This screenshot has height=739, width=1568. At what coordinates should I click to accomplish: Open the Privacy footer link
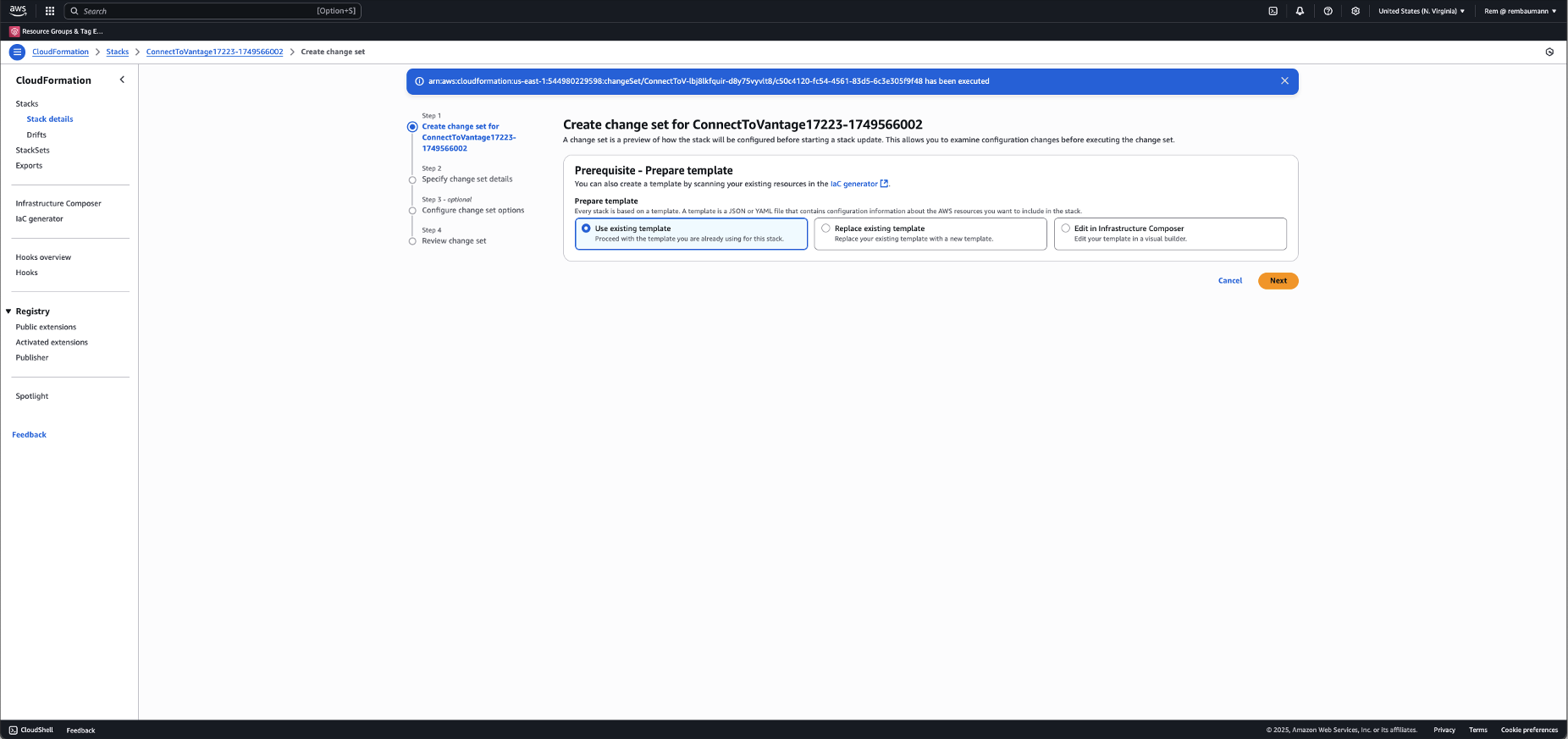[x=1444, y=730]
